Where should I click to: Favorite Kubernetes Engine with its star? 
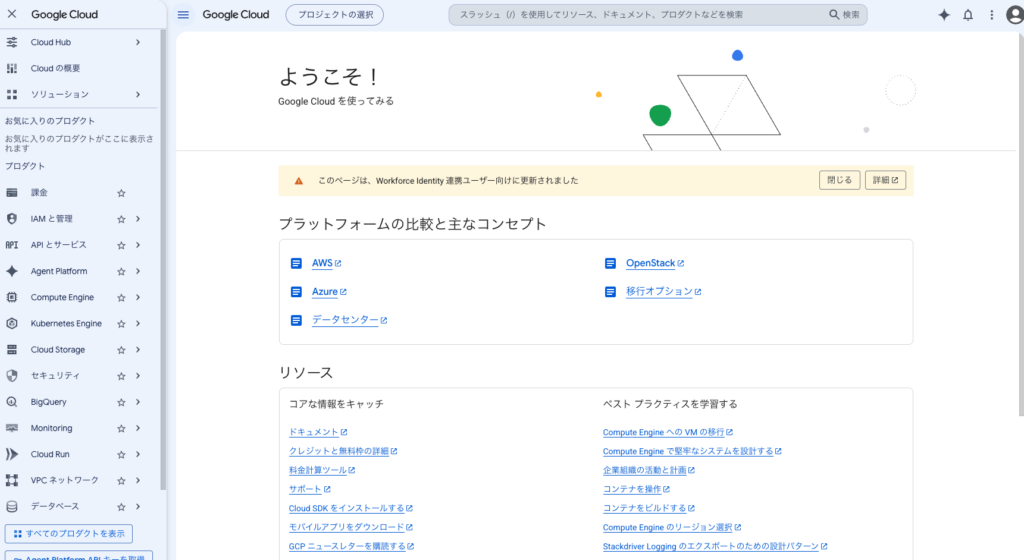(121, 324)
